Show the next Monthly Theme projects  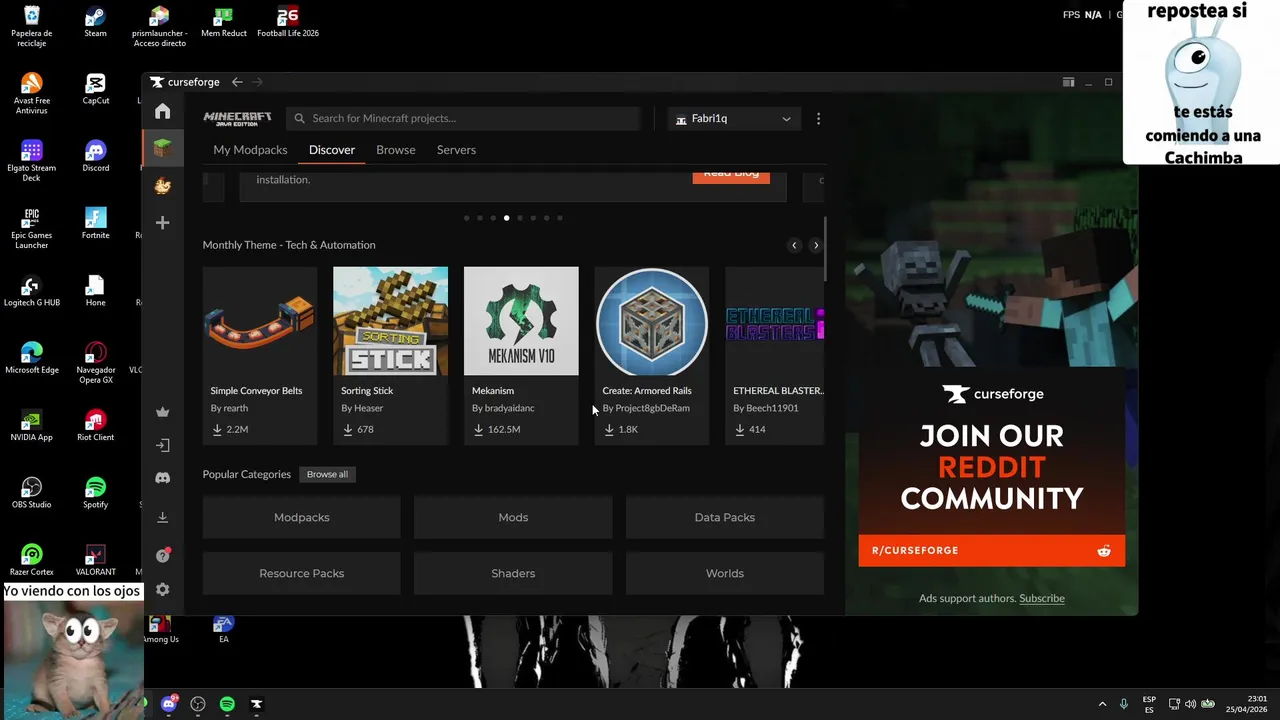click(816, 245)
